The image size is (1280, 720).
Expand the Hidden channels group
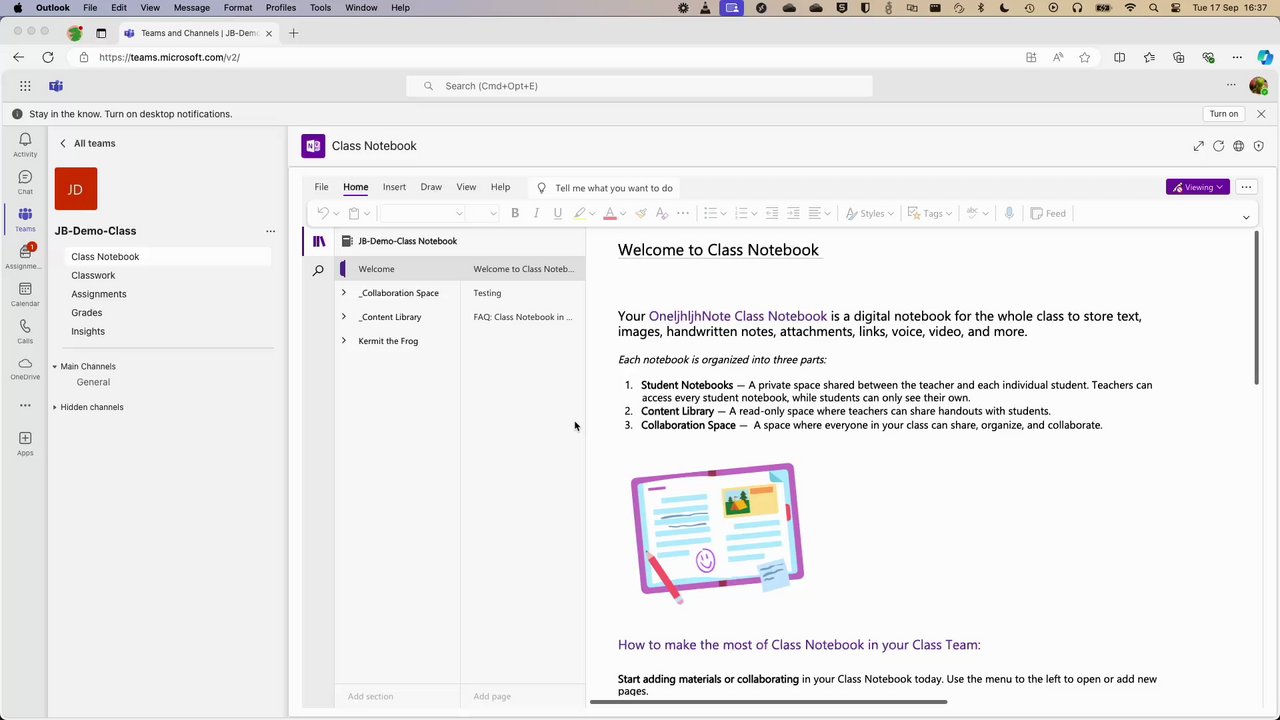tap(55, 407)
